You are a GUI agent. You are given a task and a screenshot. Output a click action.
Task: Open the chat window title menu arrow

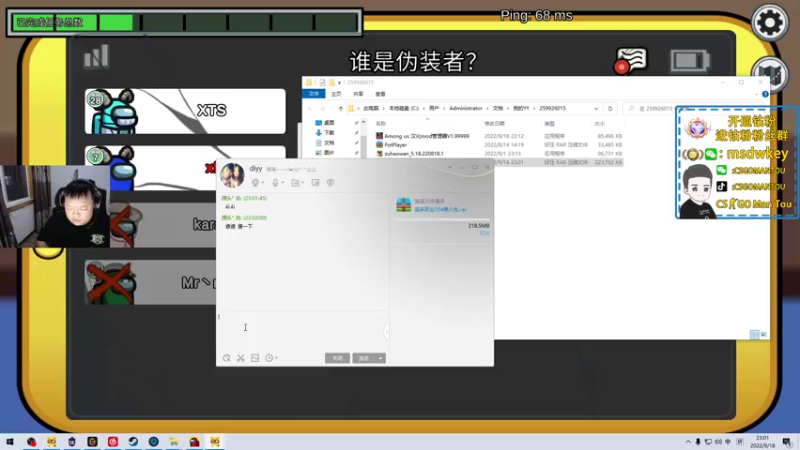(449, 167)
